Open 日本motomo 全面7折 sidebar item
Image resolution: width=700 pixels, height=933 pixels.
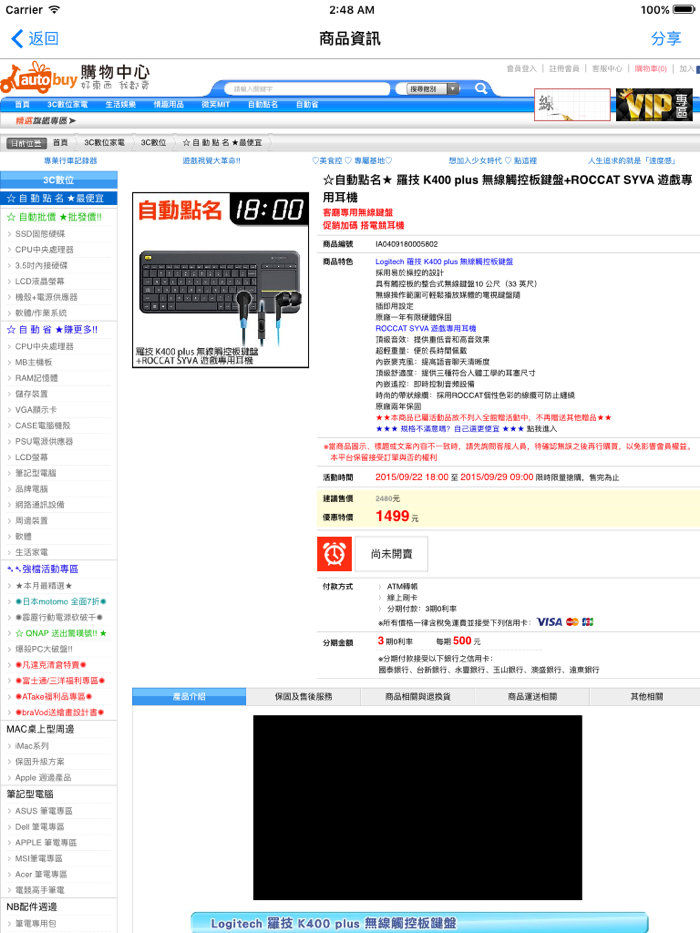pyautogui.click(x=61, y=602)
